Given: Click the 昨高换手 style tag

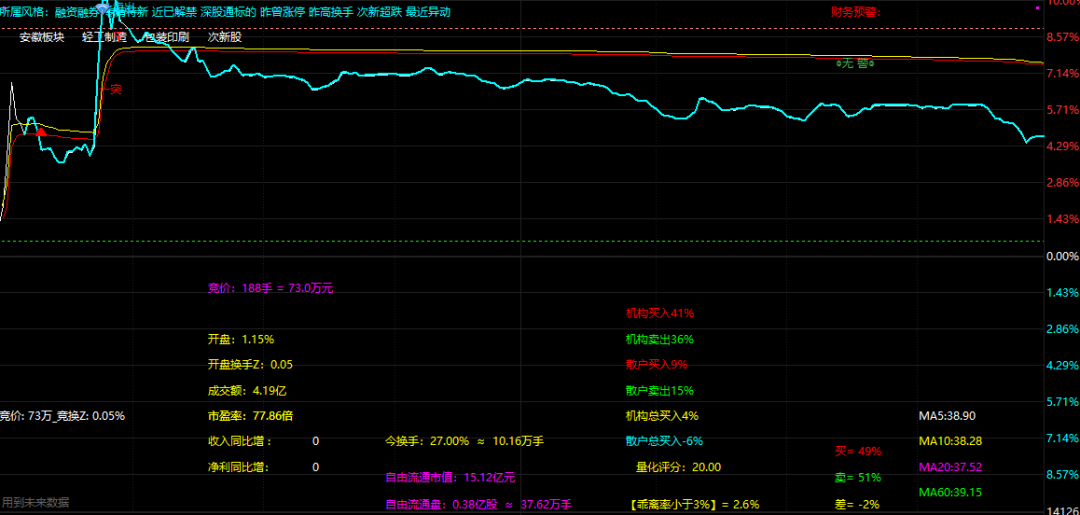Looking at the screenshot, I should (331, 12).
